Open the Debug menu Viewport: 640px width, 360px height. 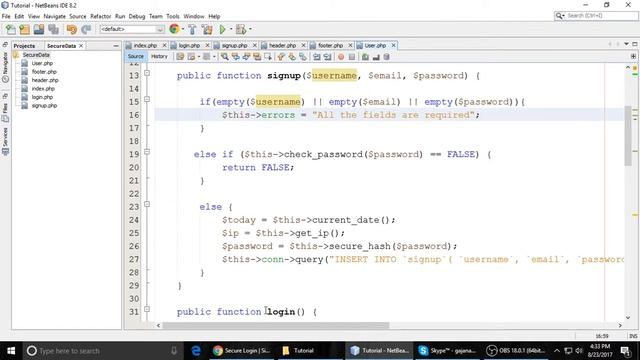point(137,16)
